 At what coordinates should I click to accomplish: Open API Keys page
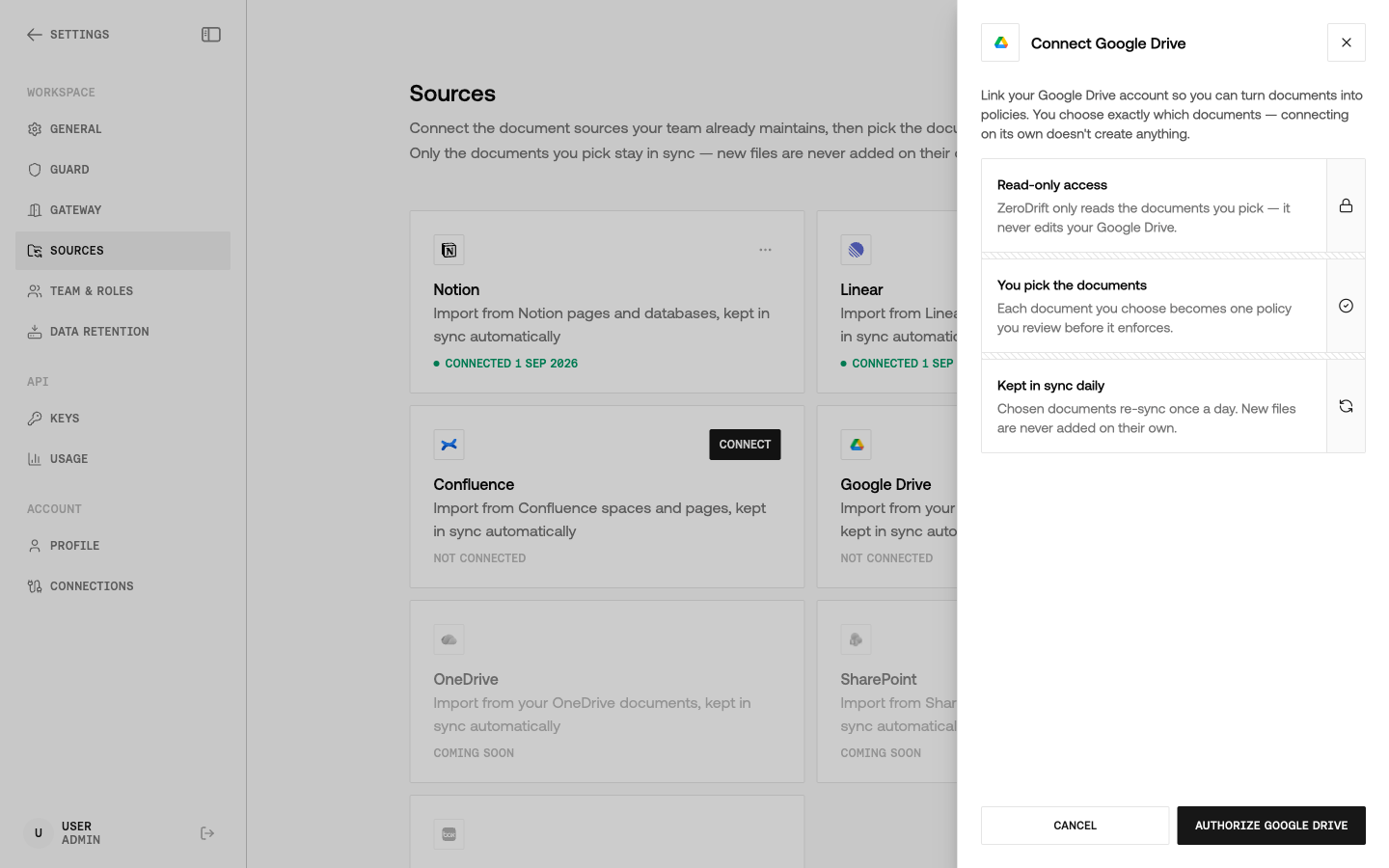(x=123, y=419)
